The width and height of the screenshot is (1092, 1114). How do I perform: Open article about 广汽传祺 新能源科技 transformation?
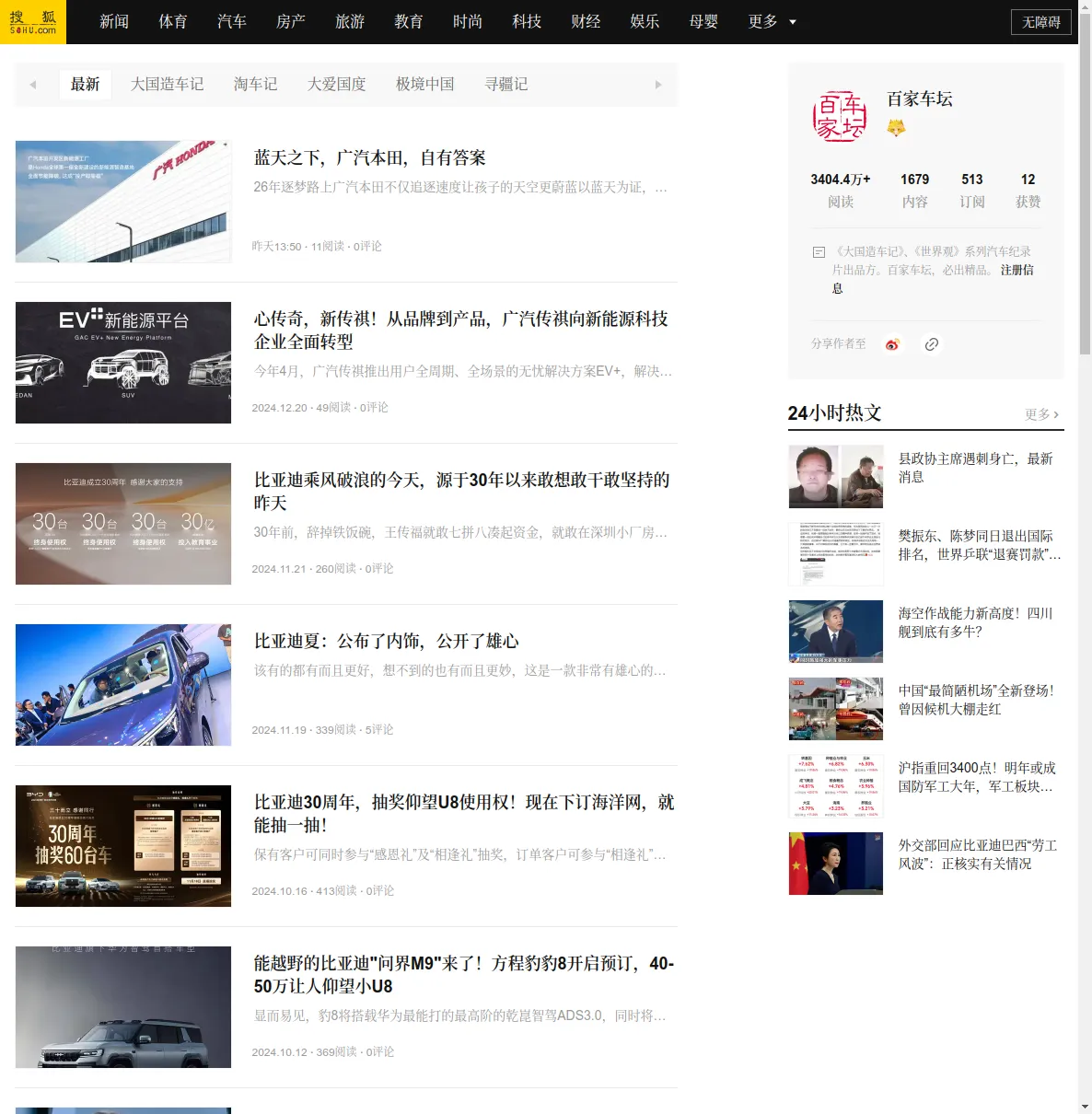(x=462, y=331)
